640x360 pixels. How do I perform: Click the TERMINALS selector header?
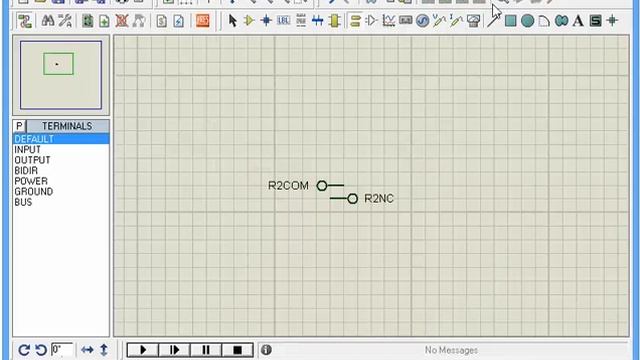67,126
